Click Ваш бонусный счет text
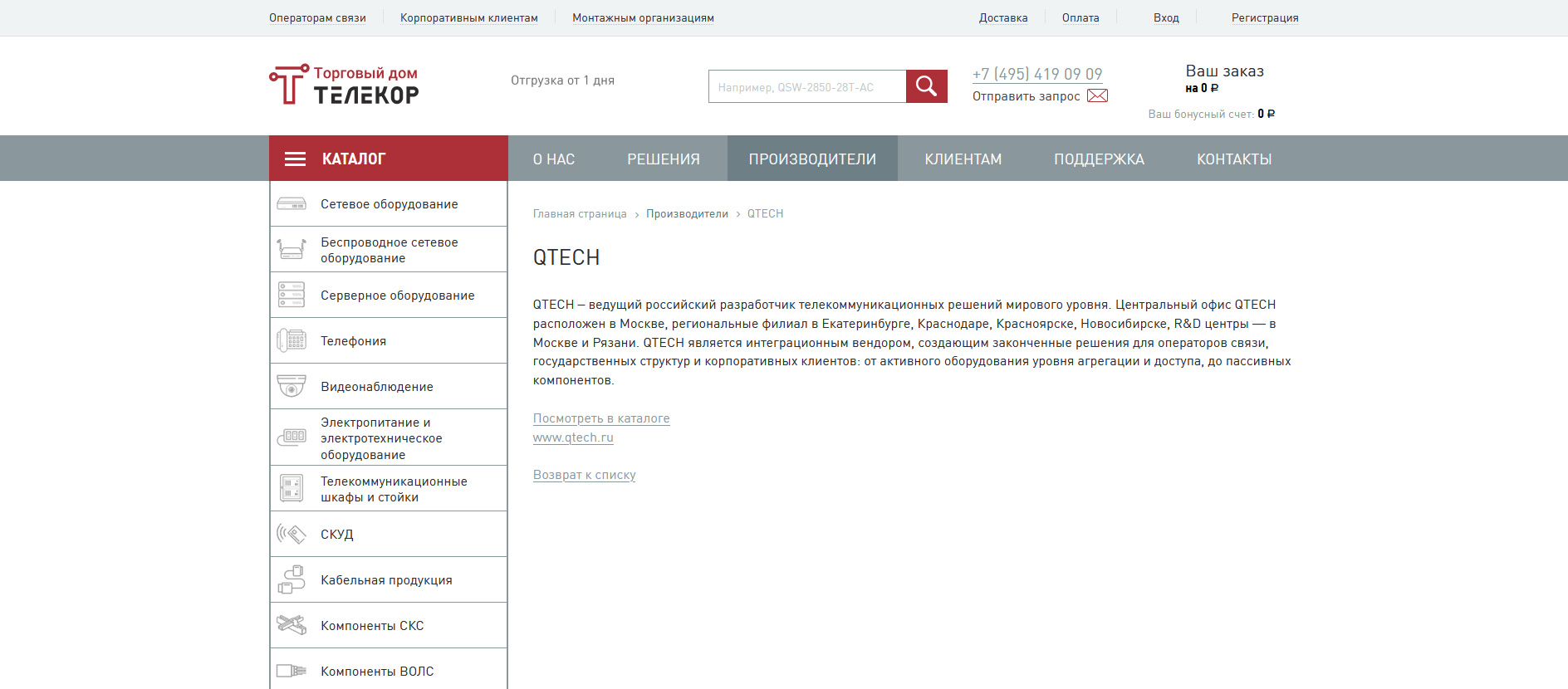 coord(1201,114)
